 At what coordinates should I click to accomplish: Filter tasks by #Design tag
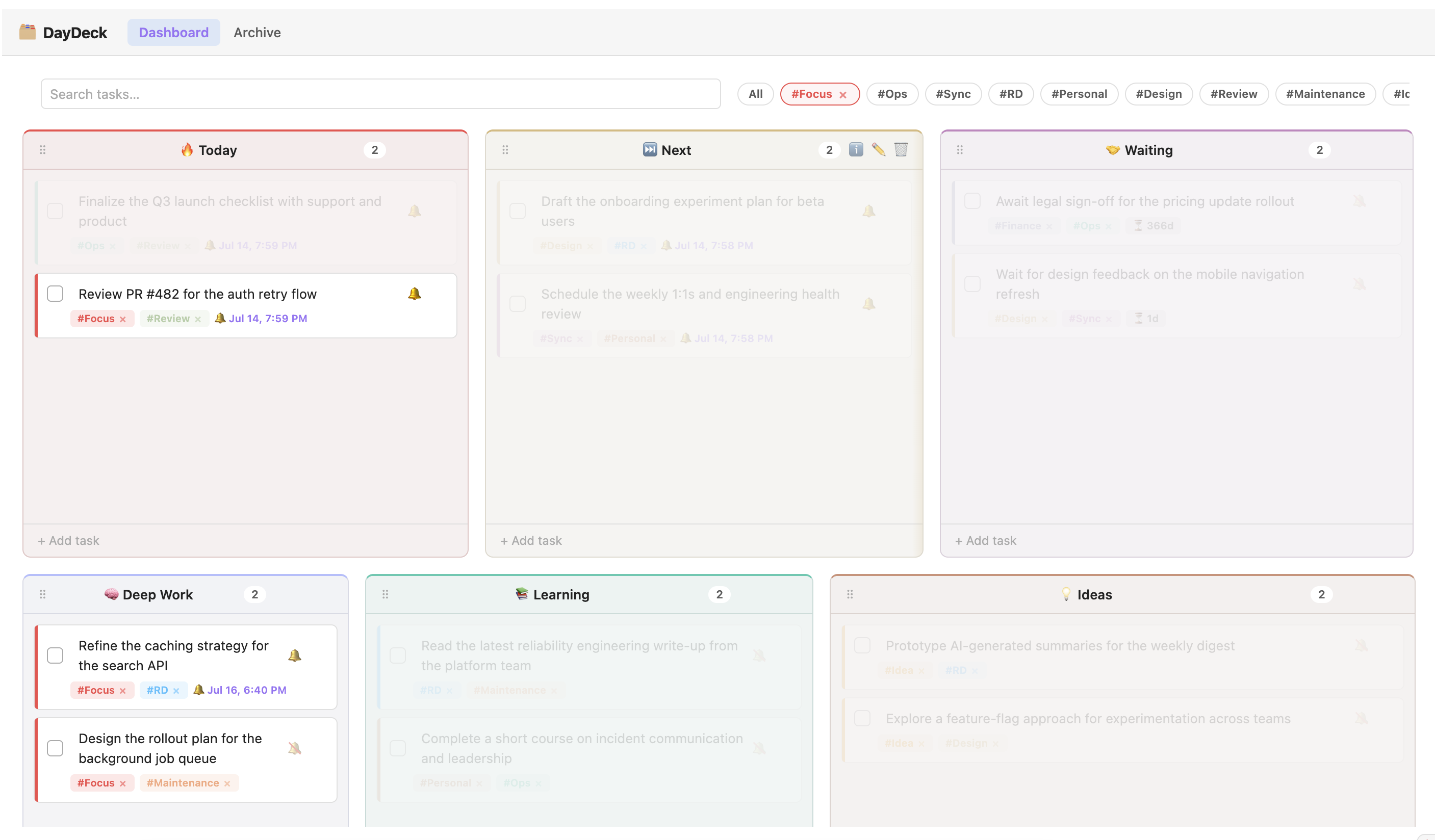coord(1159,94)
